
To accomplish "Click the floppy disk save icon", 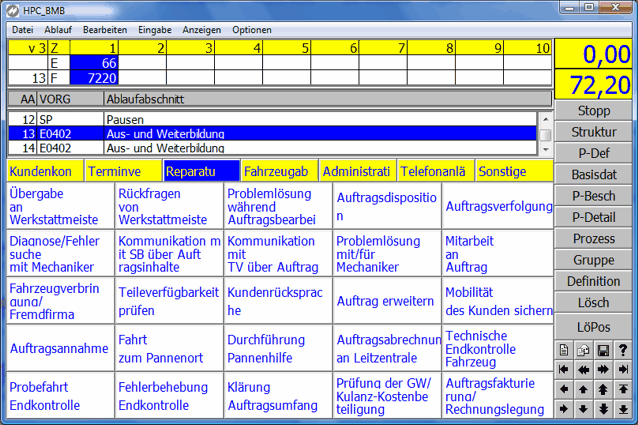I will pyautogui.click(x=604, y=349).
